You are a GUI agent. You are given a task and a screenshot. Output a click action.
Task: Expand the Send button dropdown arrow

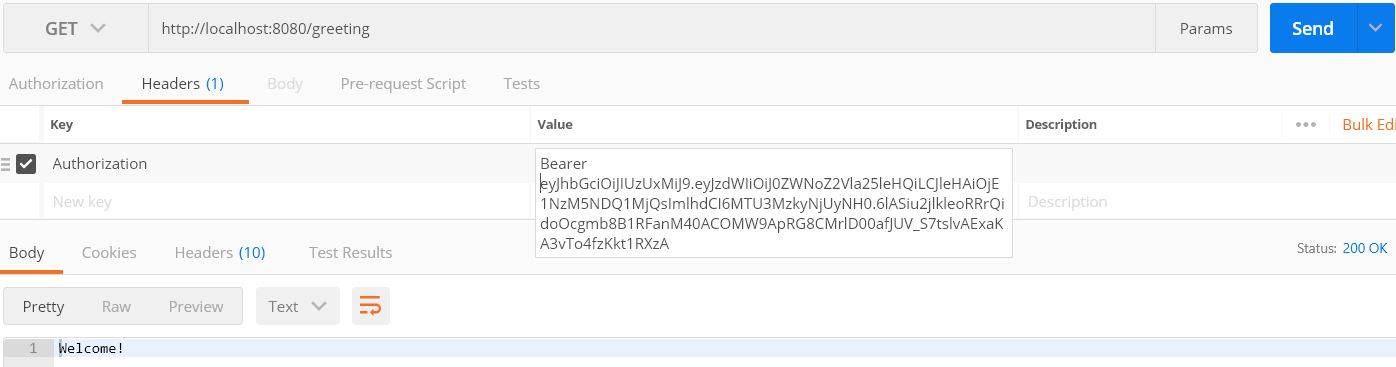point(1376,29)
